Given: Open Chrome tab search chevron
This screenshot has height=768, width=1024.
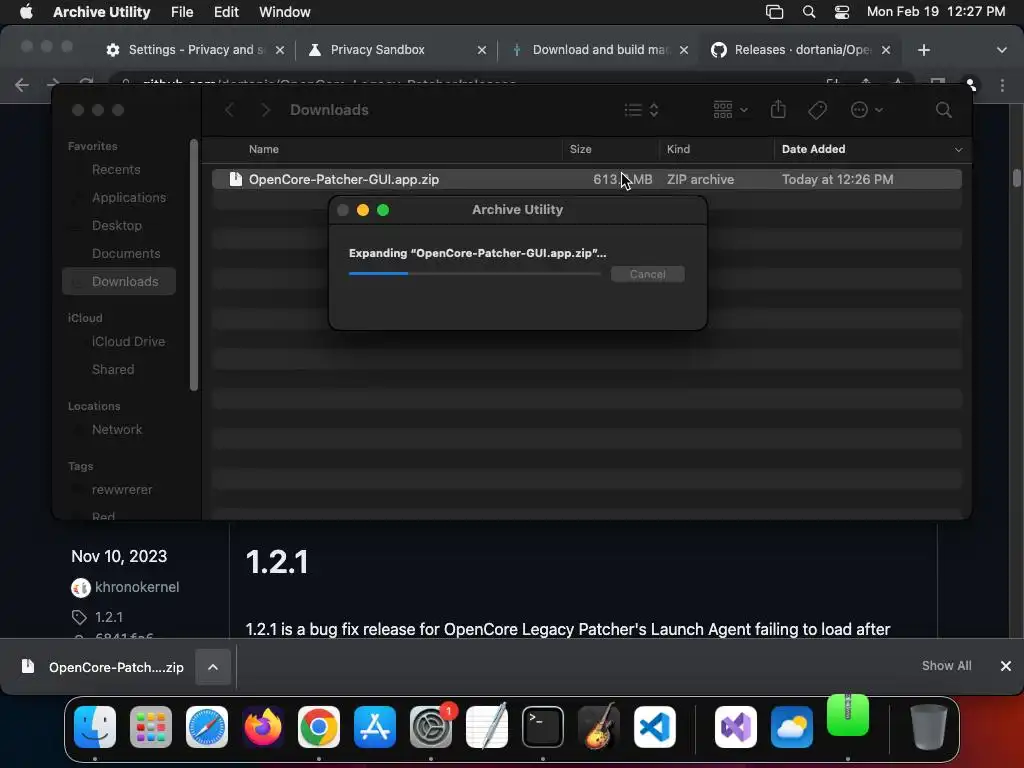Looking at the screenshot, I should [x=1002, y=50].
